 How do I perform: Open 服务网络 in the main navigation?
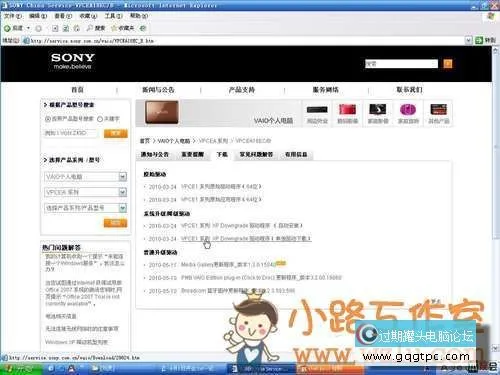(325, 90)
